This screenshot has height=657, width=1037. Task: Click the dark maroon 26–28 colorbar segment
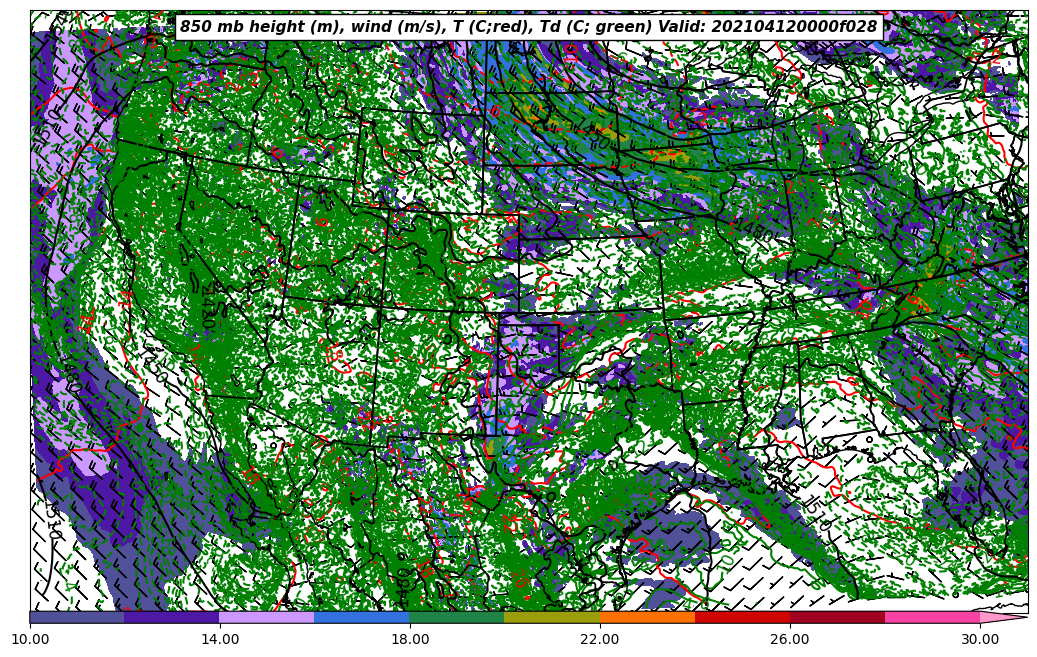(837, 617)
